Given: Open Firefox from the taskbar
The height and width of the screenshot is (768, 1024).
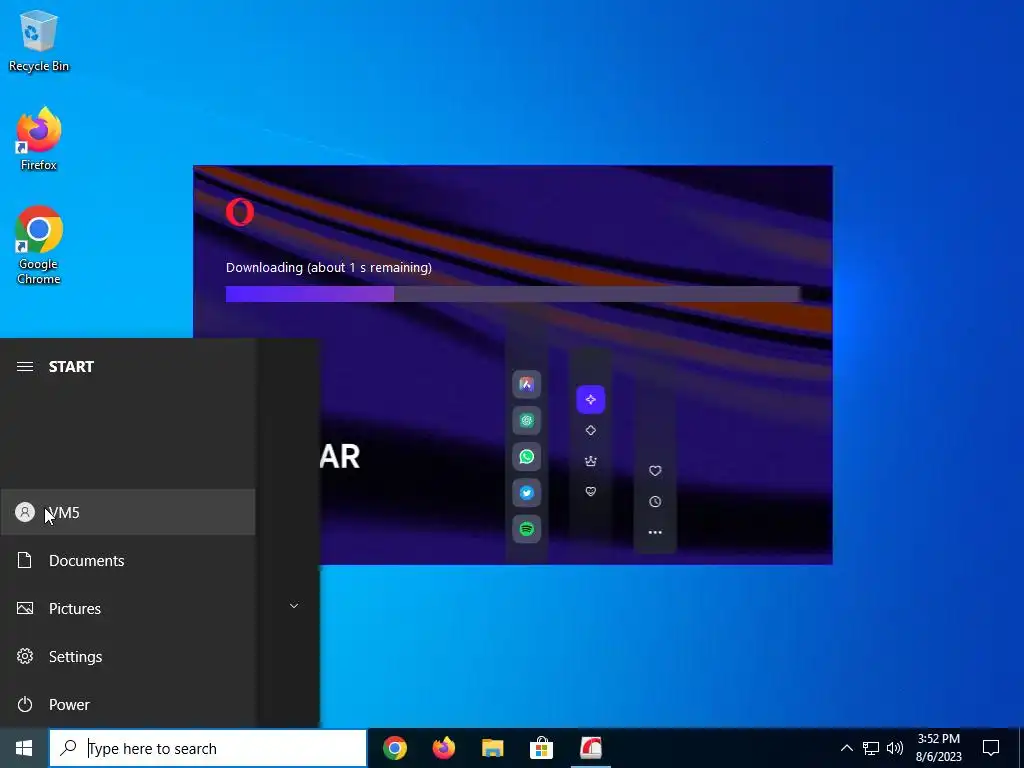Looking at the screenshot, I should [x=444, y=748].
